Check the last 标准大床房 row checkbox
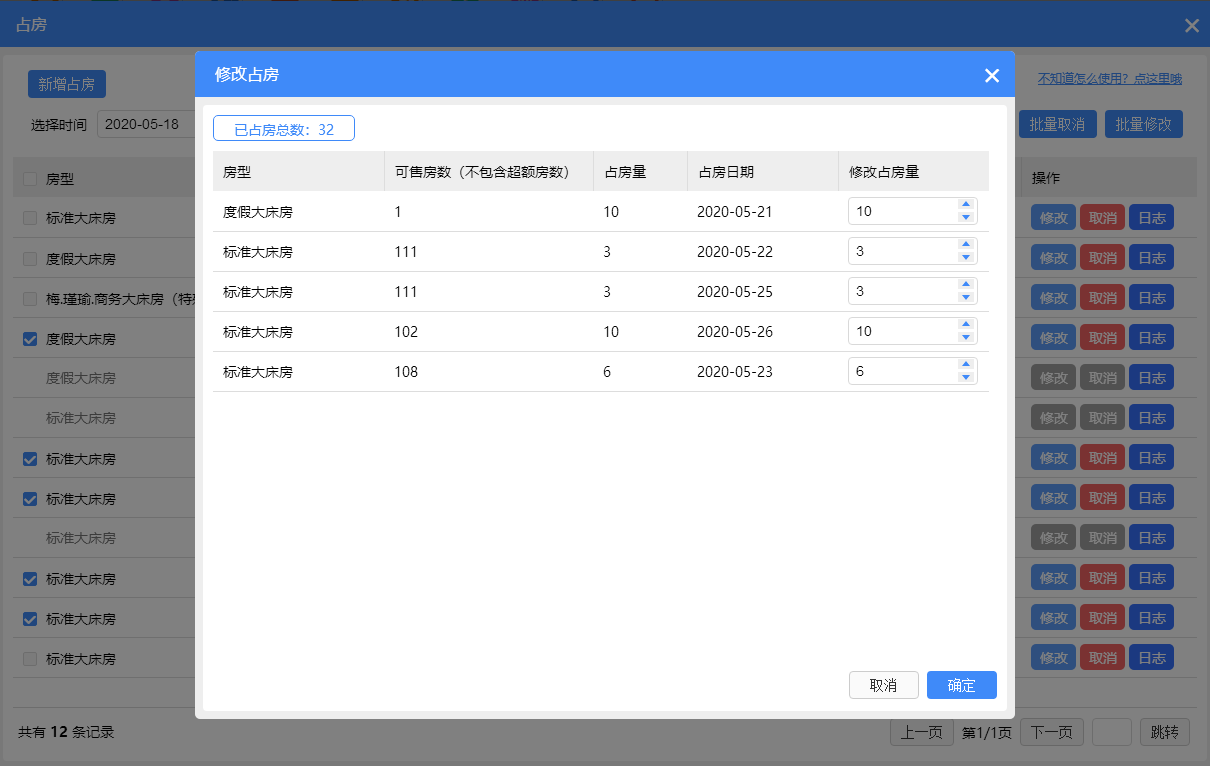This screenshot has height=766, width=1210. pos(30,659)
